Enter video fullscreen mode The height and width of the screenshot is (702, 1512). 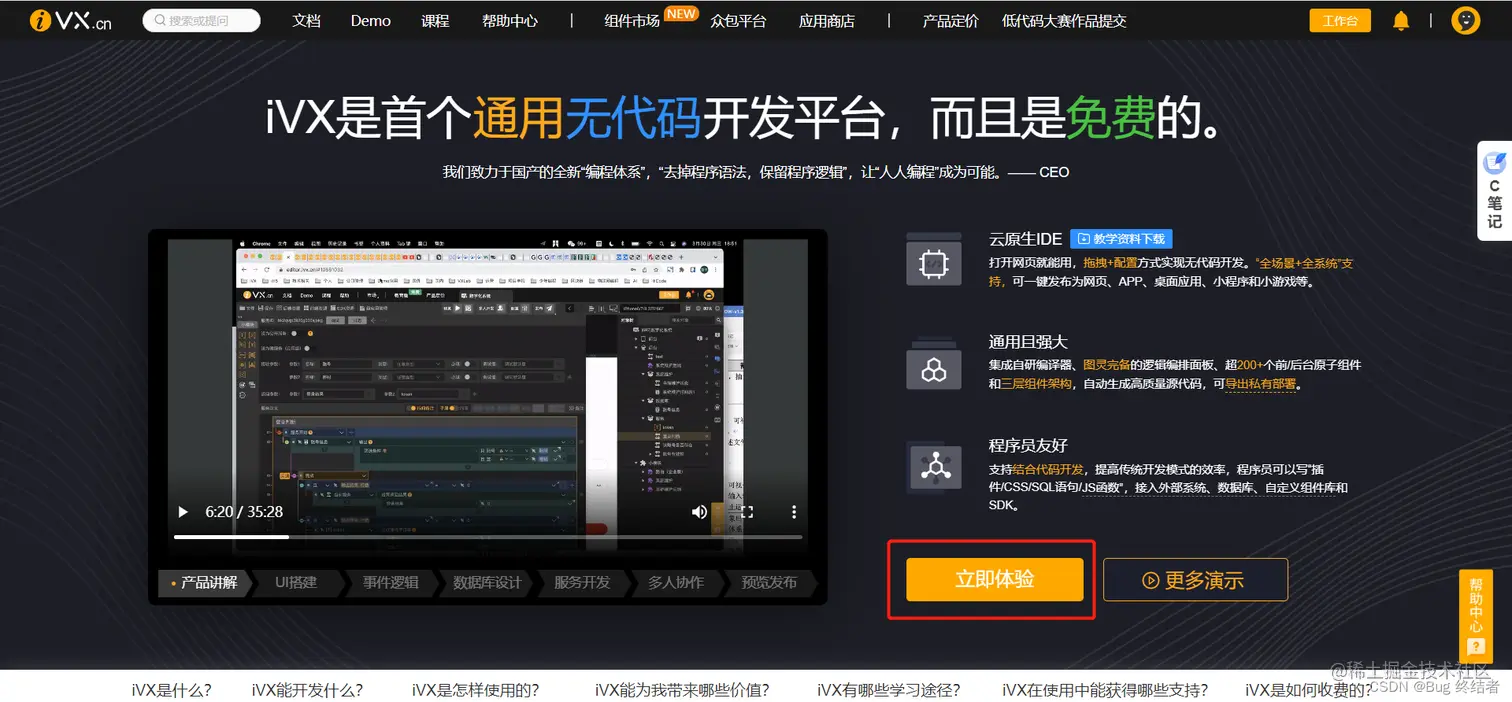pyautogui.click(x=746, y=512)
